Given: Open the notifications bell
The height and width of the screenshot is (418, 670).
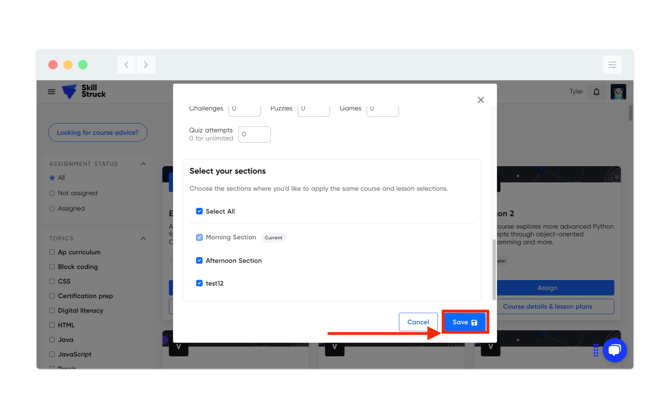Looking at the screenshot, I should (597, 92).
